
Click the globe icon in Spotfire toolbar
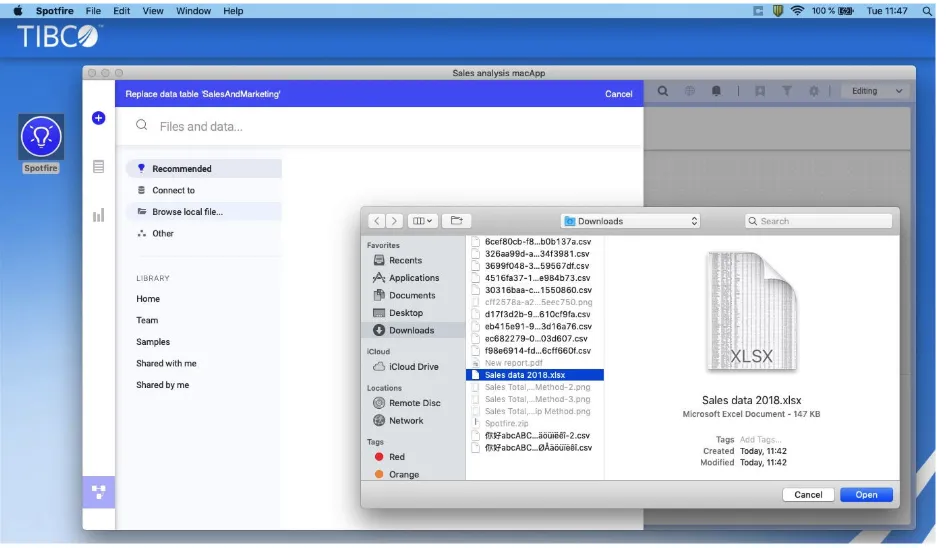(690, 91)
